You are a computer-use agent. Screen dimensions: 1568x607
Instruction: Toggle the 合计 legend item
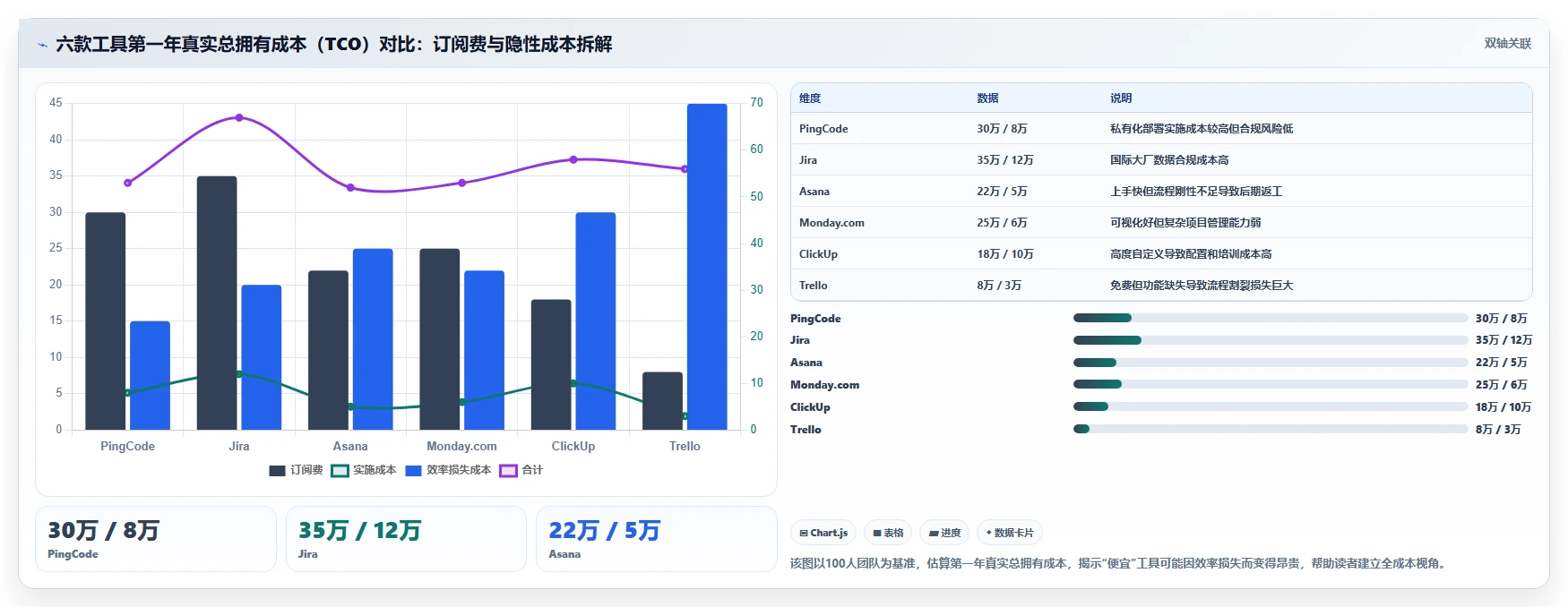tap(521, 470)
